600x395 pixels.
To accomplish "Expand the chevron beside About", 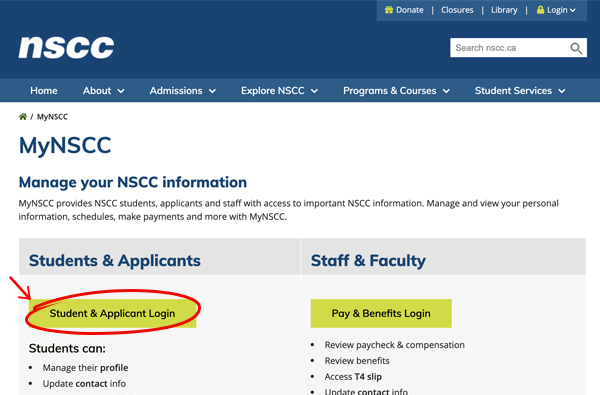I will [121, 91].
